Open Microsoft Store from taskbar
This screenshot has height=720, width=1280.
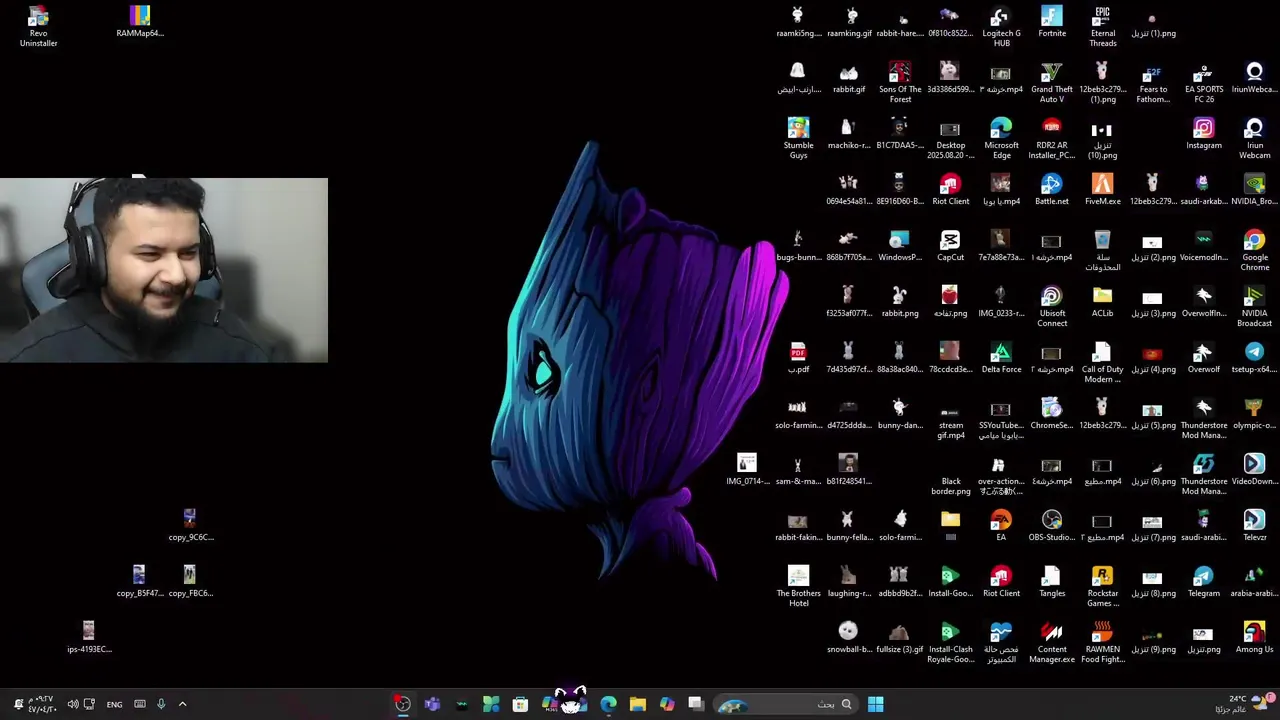pyautogui.click(x=520, y=704)
